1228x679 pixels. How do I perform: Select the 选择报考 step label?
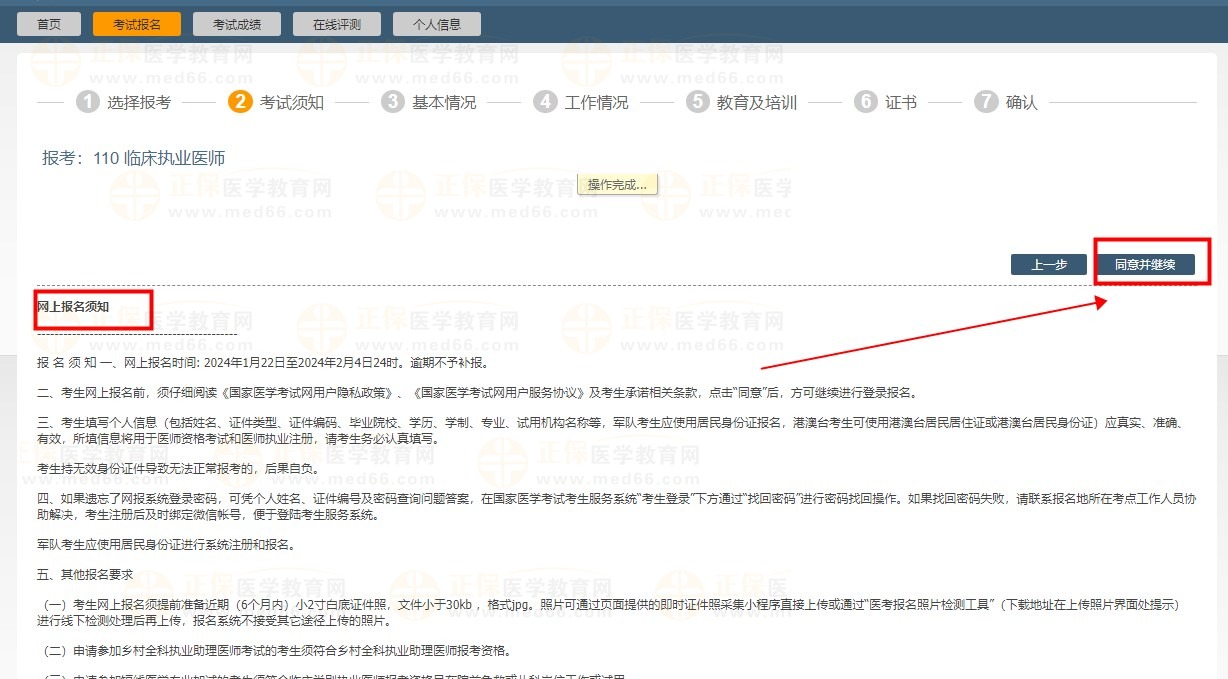tap(139, 102)
